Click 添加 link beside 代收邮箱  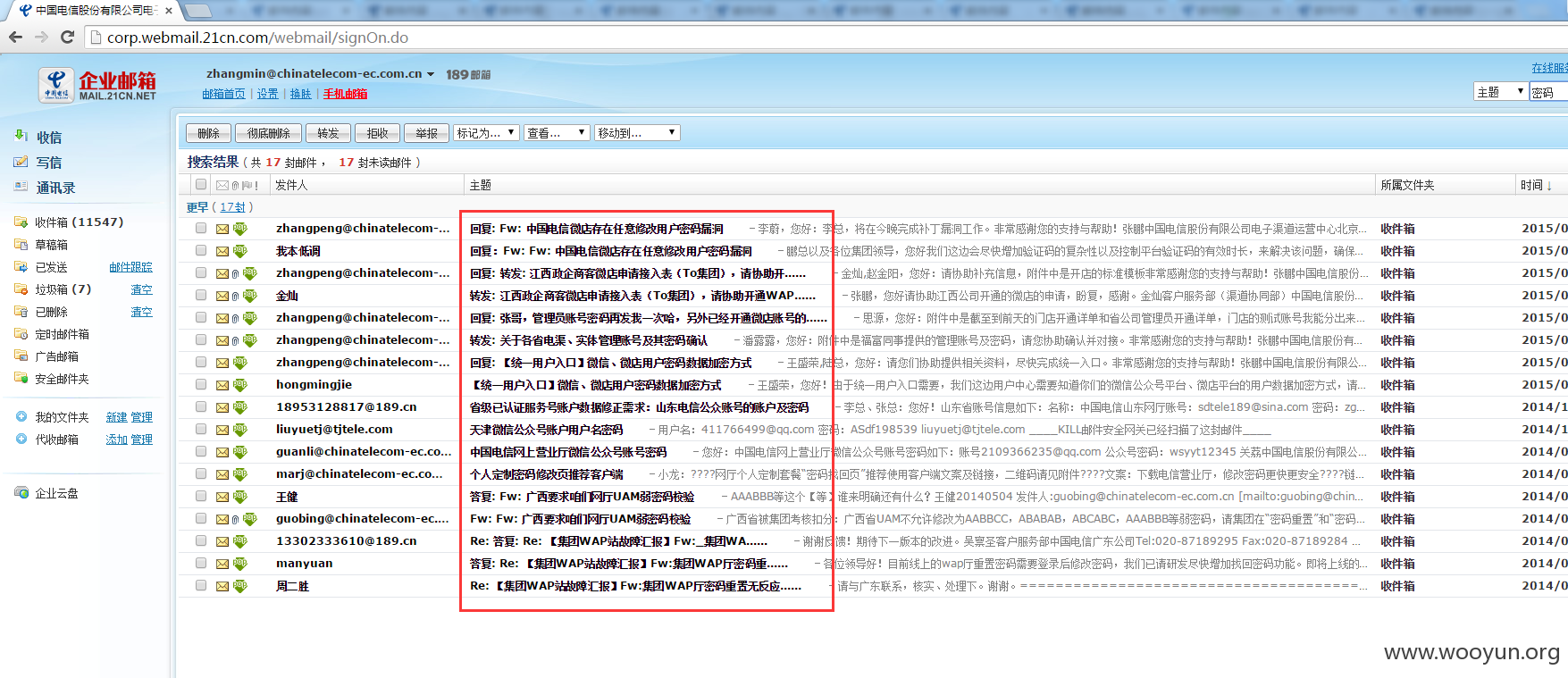coord(116,439)
